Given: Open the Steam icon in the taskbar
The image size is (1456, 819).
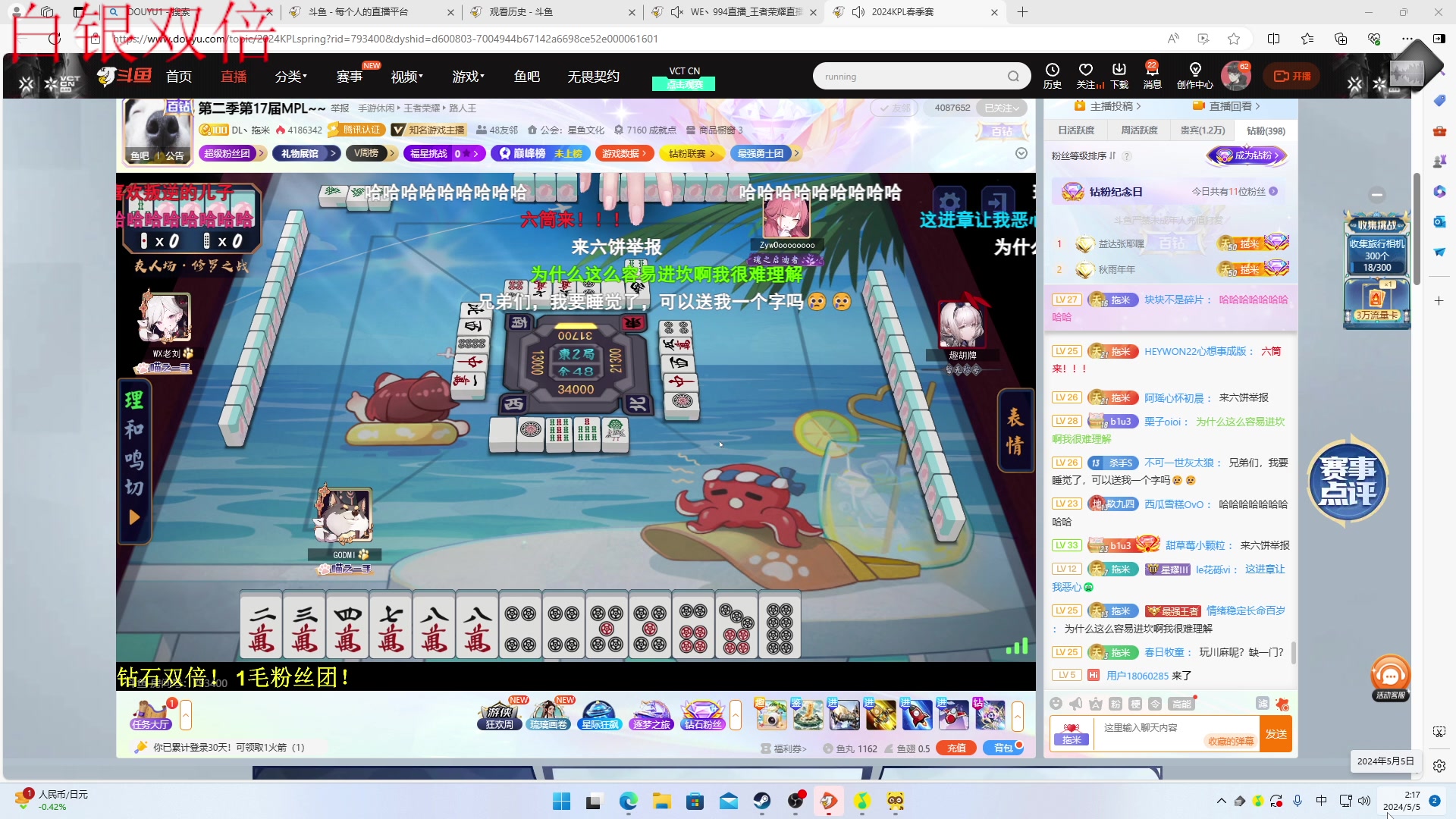Looking at the screenshot, I should pyautogui.click(x=761, y=801).
